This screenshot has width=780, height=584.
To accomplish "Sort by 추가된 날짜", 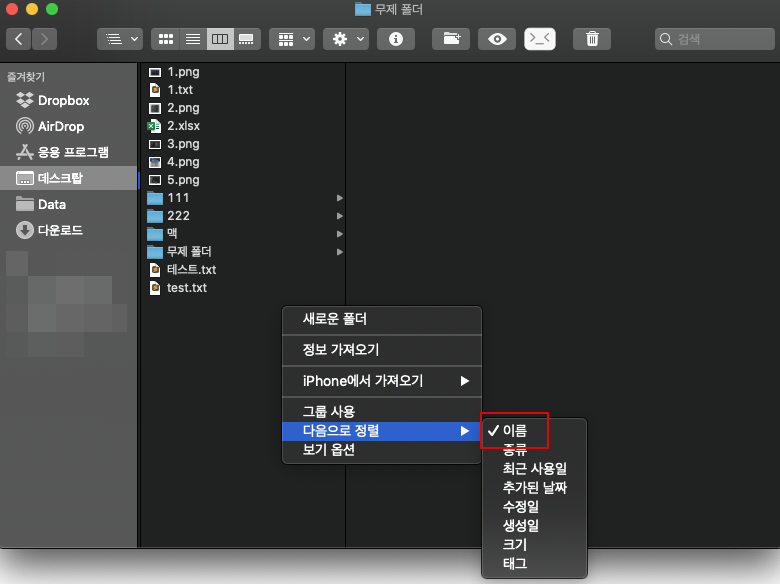I will [534, 487].
